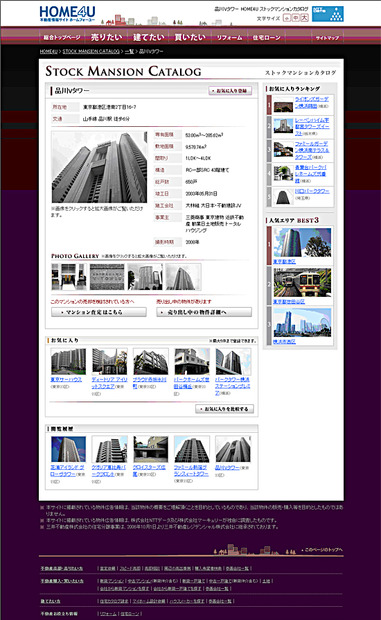
Task: Select the small 小 font size button
Action: click(287, 18)
